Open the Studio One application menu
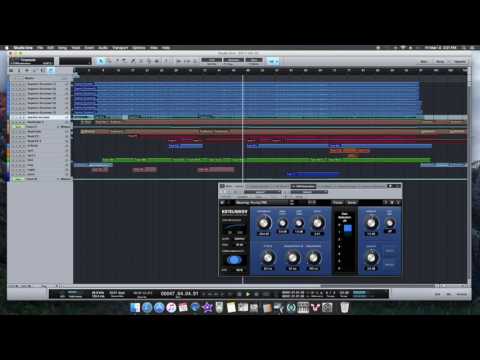 click(23, 48)
